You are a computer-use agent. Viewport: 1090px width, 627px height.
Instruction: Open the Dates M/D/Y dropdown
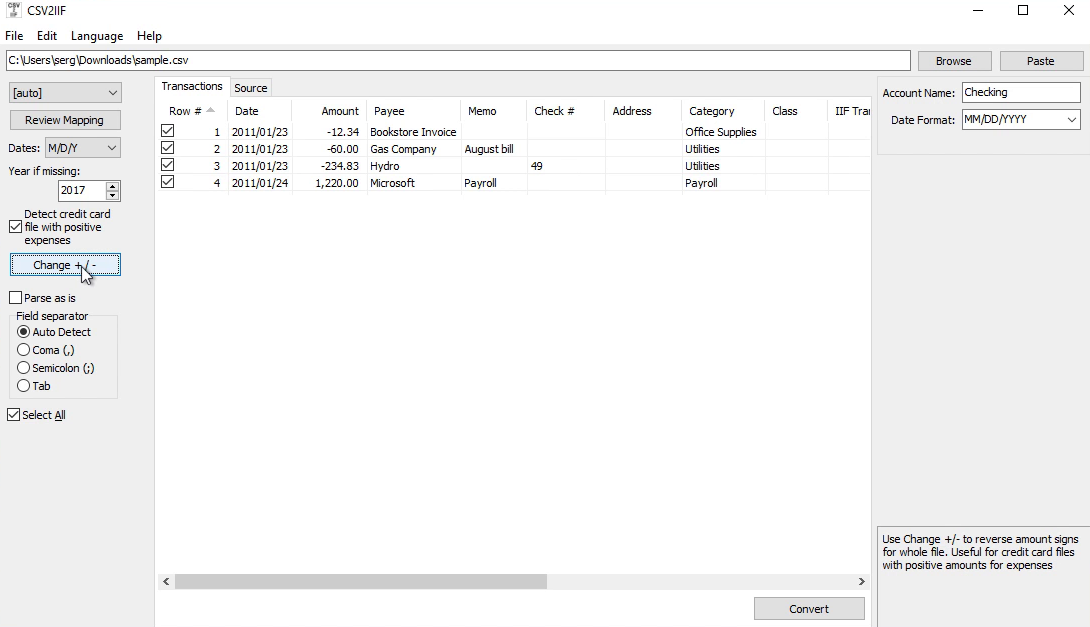tap(83, 148)
